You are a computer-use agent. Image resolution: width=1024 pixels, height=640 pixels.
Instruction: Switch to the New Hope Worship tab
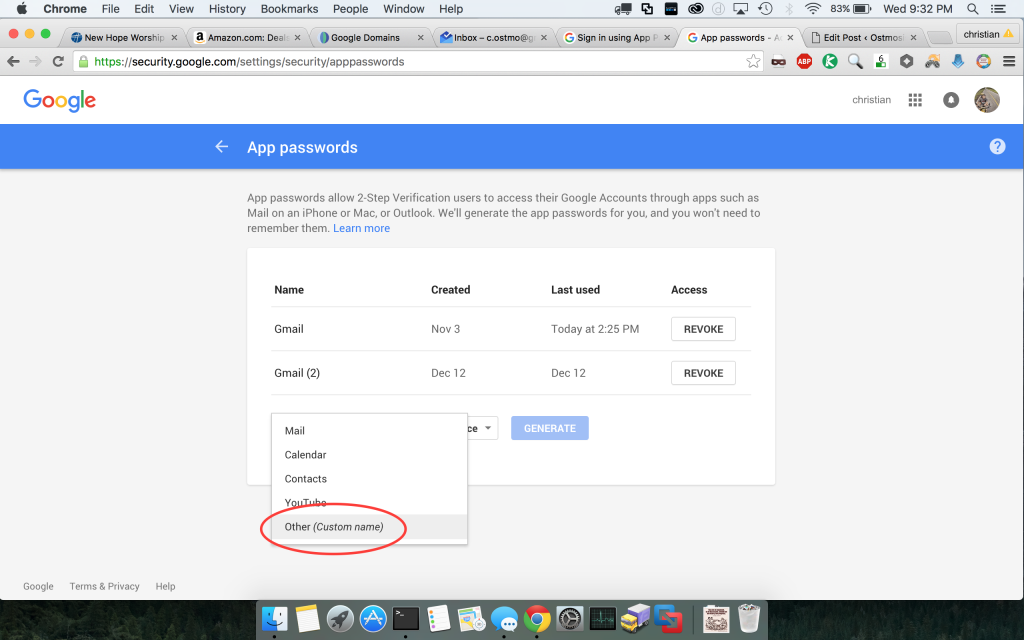tap(123, 38)
